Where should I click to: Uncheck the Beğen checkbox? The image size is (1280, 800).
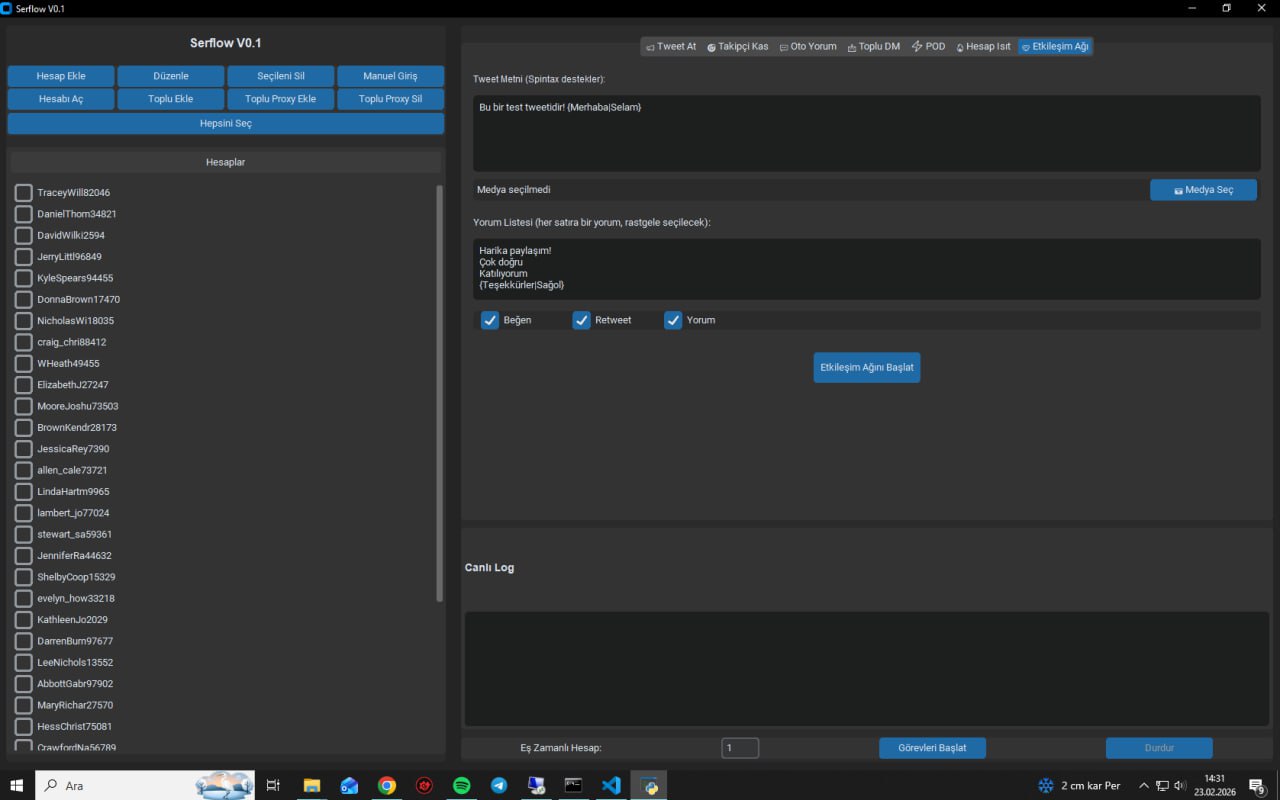tap(490, 320)
